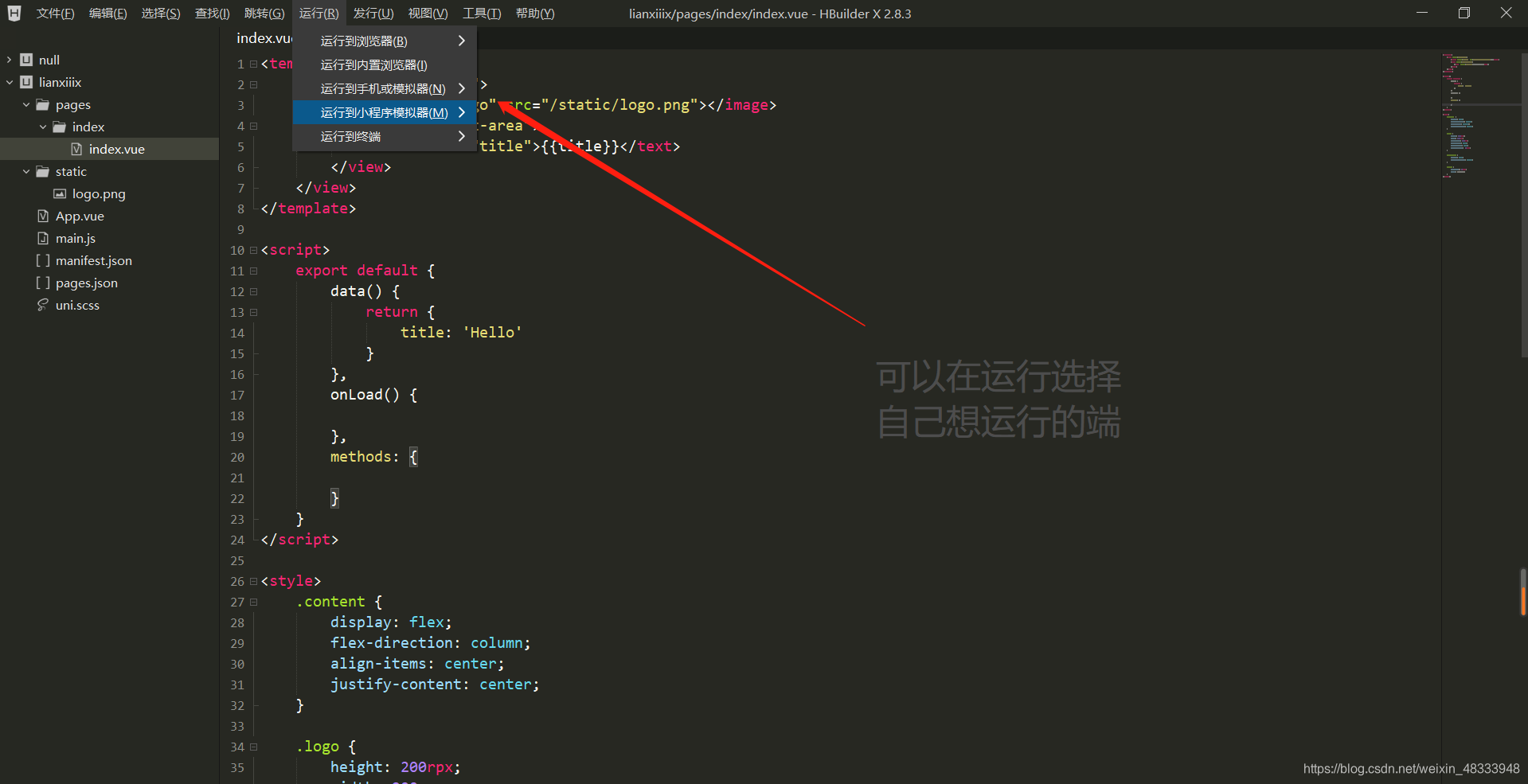The width and height of the screenshot is (1528, 784).
Task: Click the uni.scss file icon
Action: pyautogui.click(x=43, y=305)
